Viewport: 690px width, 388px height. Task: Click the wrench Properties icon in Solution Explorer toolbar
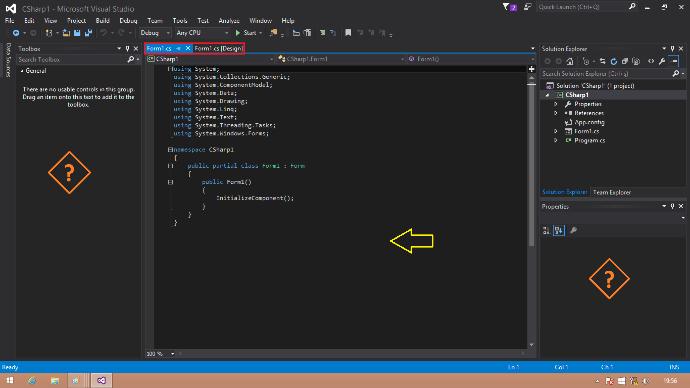[x=662, y=61]
